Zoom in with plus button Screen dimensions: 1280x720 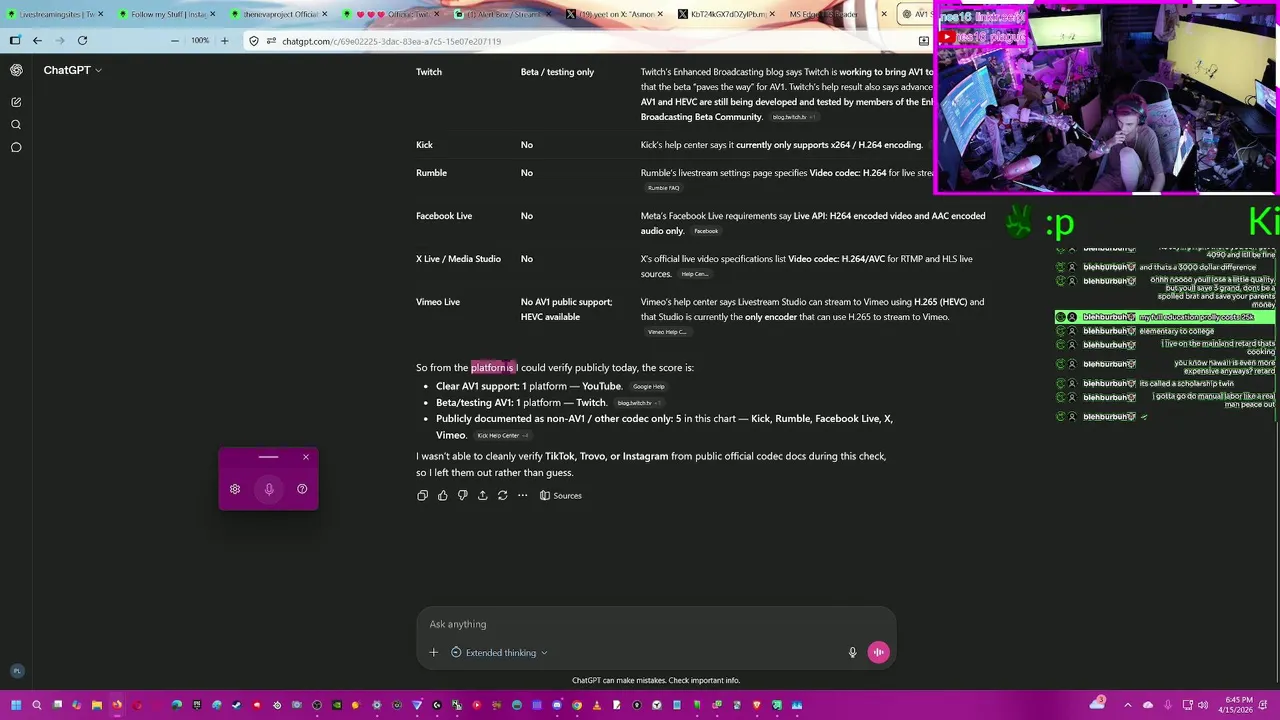point(224,41)
